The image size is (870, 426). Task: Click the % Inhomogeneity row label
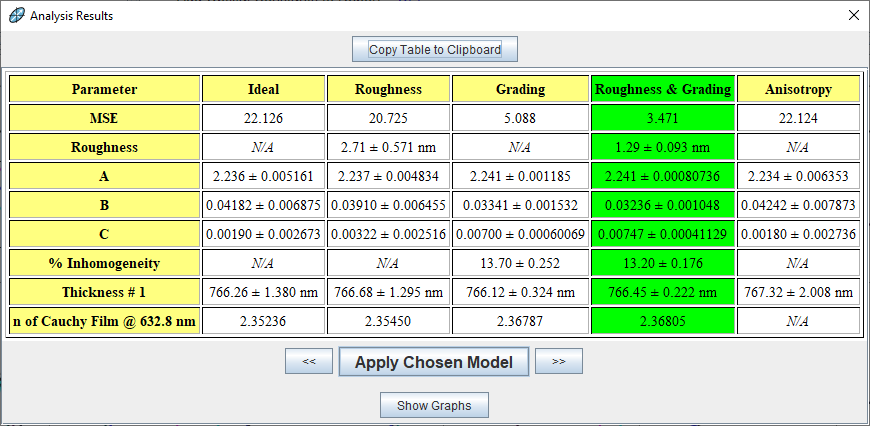coord(104,263)
